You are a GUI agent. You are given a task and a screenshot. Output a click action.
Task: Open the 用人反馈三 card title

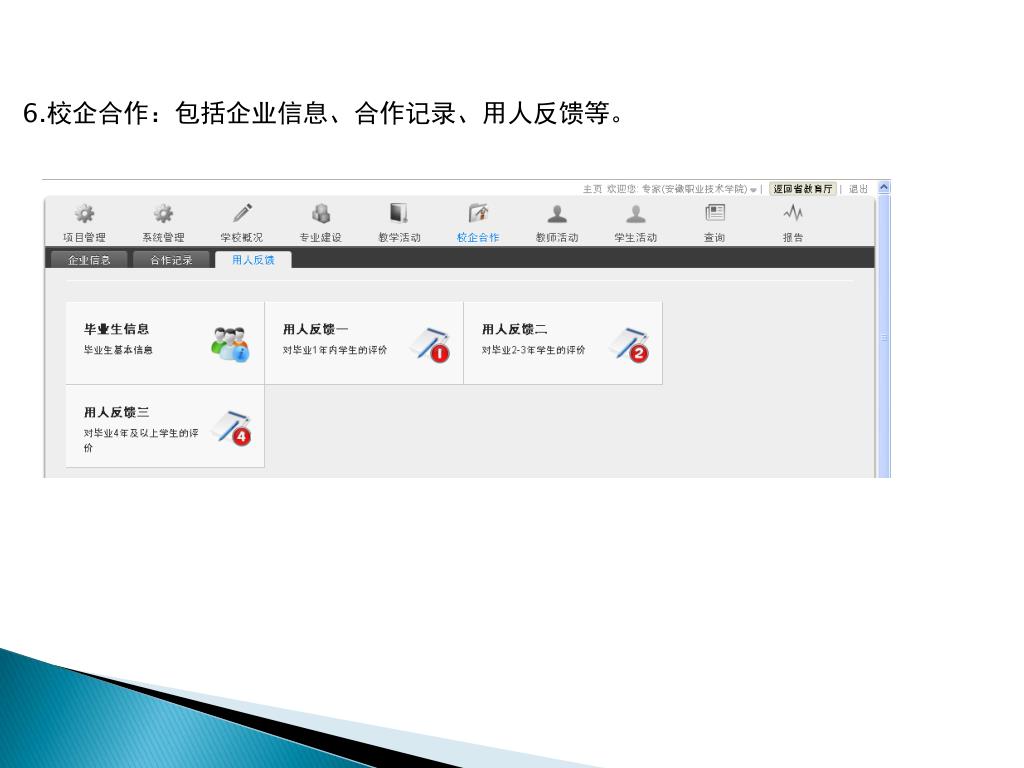(116, 412)
